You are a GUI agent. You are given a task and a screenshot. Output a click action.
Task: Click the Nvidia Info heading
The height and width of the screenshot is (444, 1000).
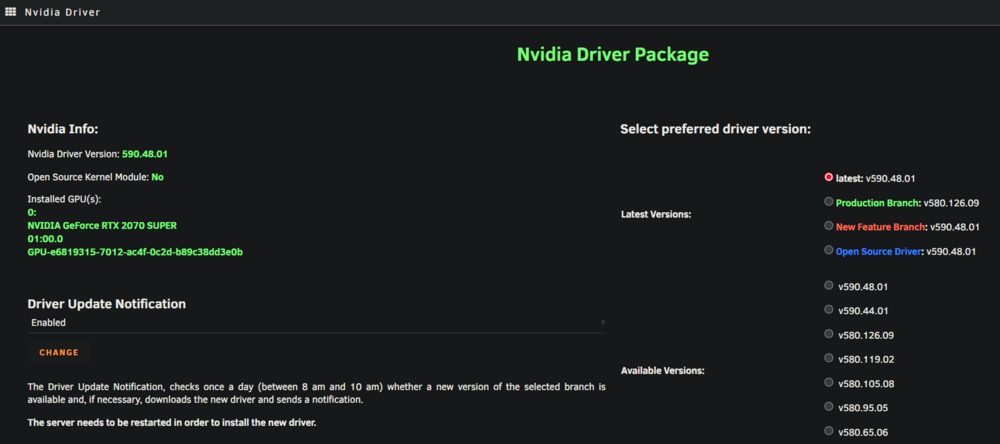(x=63, y=130)
